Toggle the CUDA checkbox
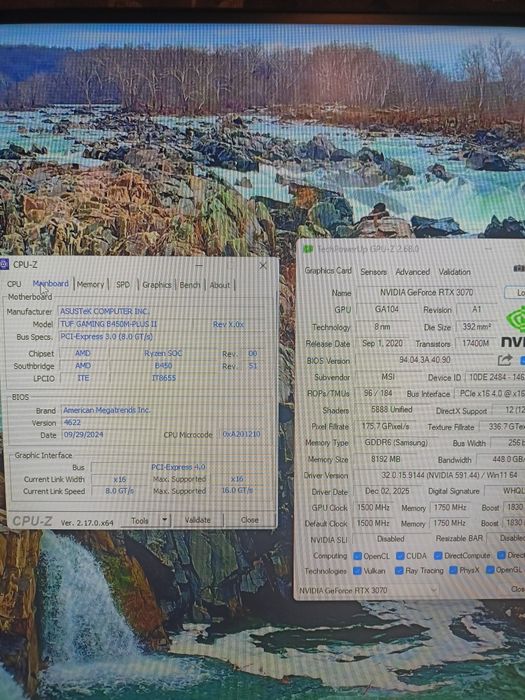This screenshot has width=525, height=700. (400, 556)
